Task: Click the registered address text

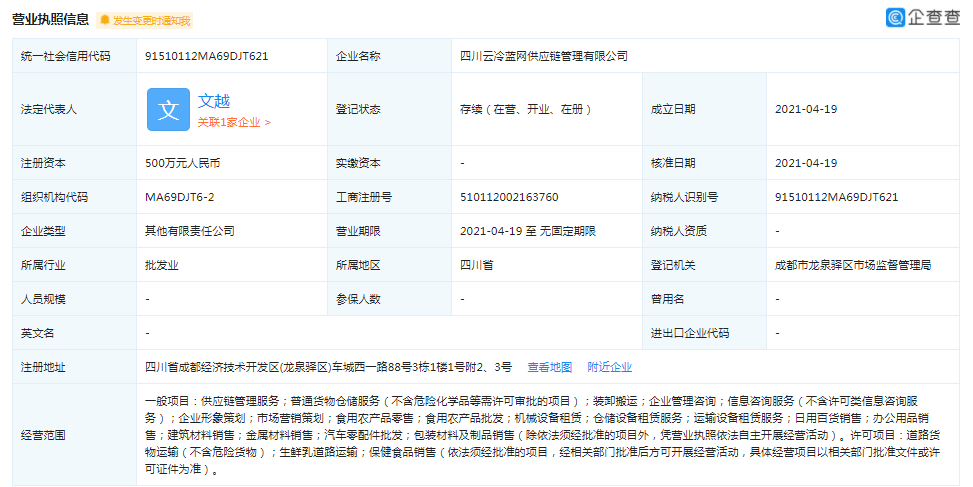Action: point(328,367)
